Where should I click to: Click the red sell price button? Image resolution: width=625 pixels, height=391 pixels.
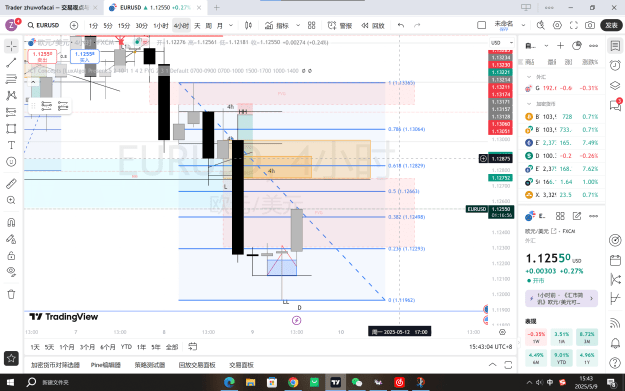coord(42,56)
